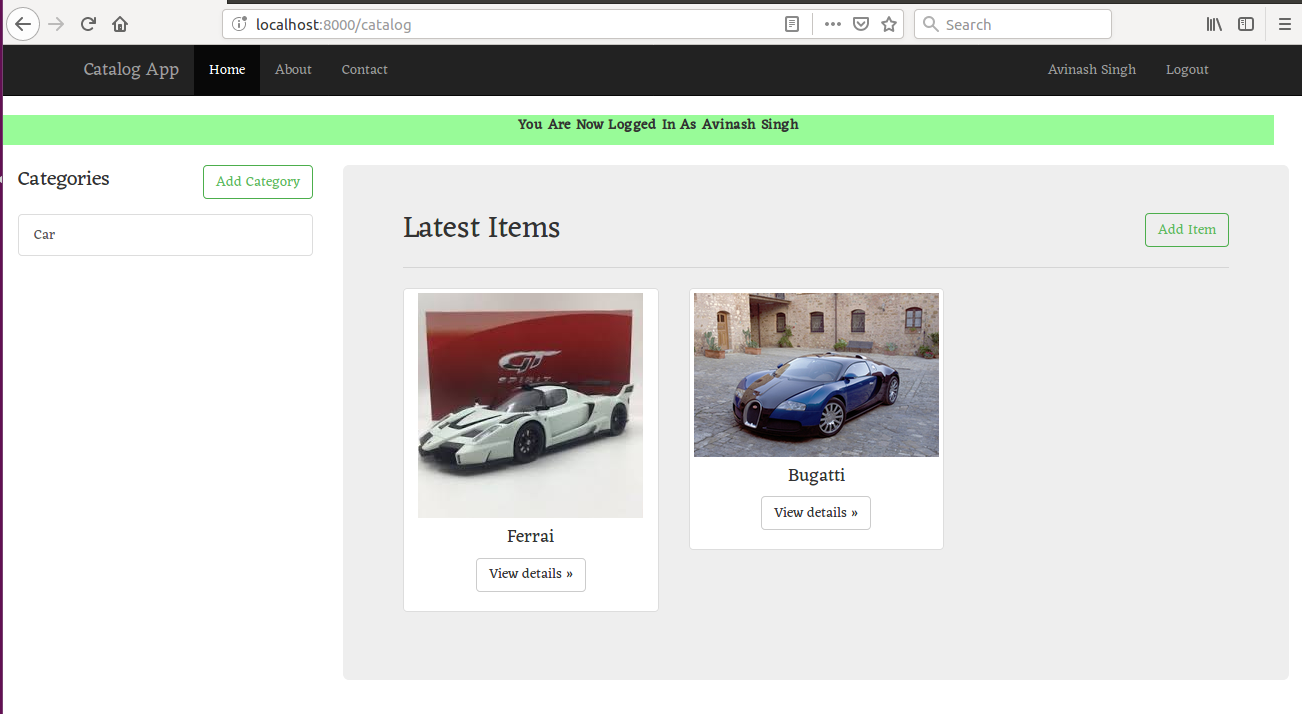Click the Bugatti car image
The height and width of the screenshot is (714, 1302).
(816, 375)
